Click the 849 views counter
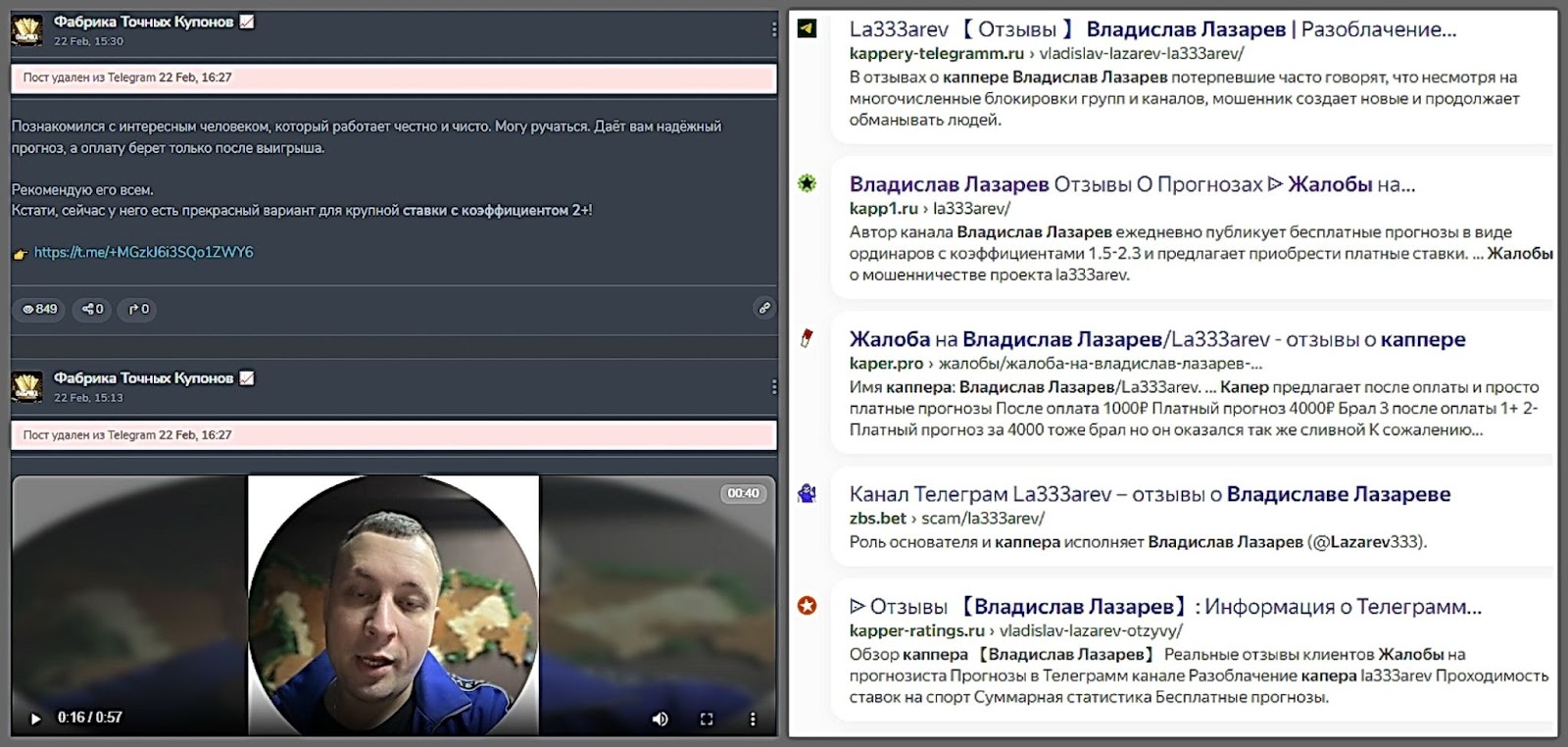The image size is (1568, 747). 40,309
